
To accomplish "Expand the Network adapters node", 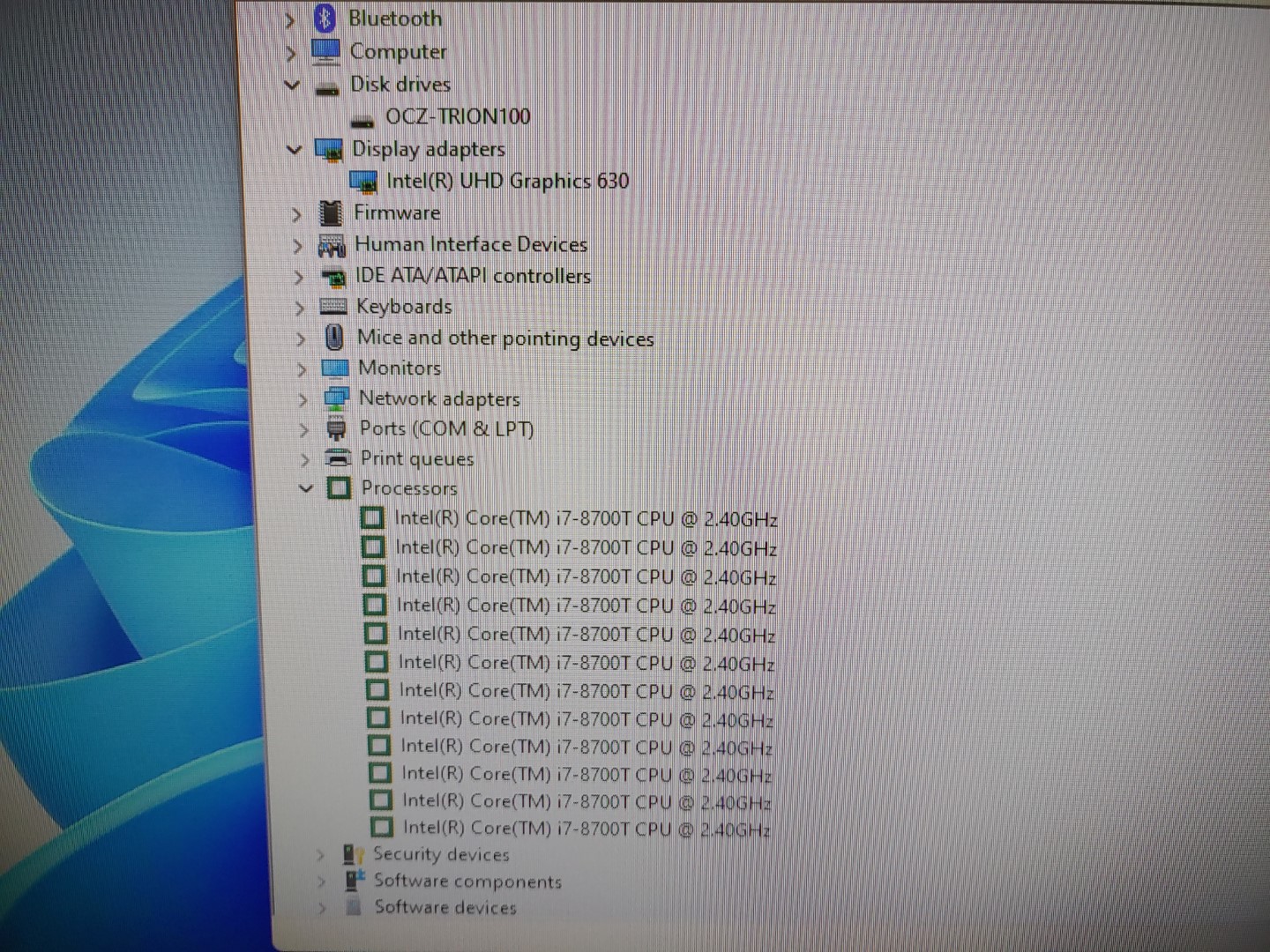I will [303, 400].
